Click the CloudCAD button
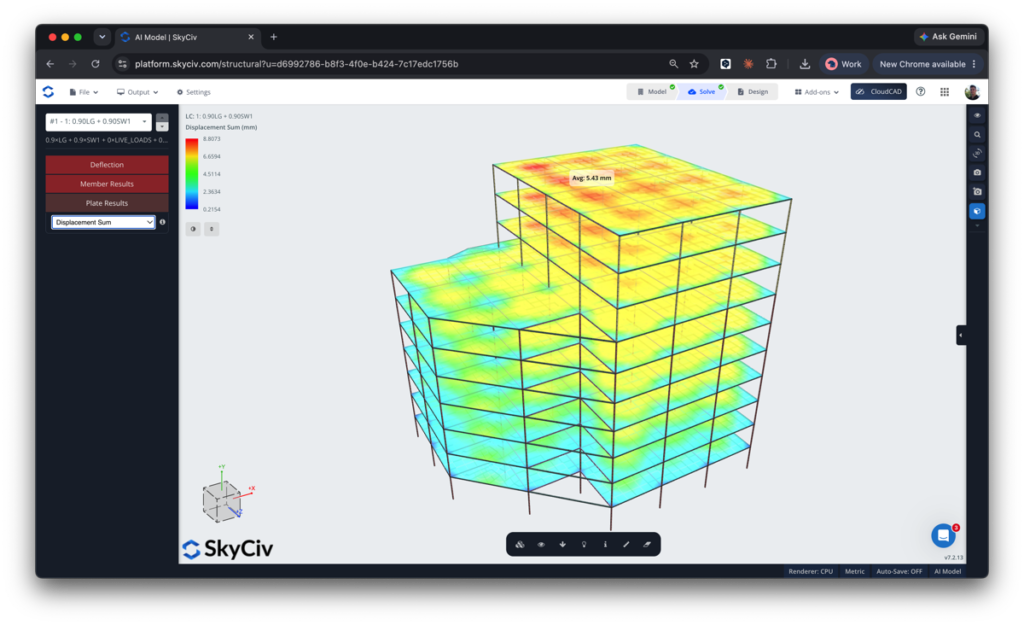Screen dimensions: 1024x625 click(x=878, y=91)
